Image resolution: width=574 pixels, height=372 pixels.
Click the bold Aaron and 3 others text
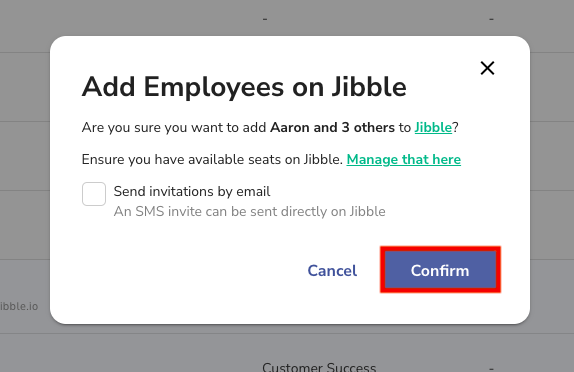(332, 127)
